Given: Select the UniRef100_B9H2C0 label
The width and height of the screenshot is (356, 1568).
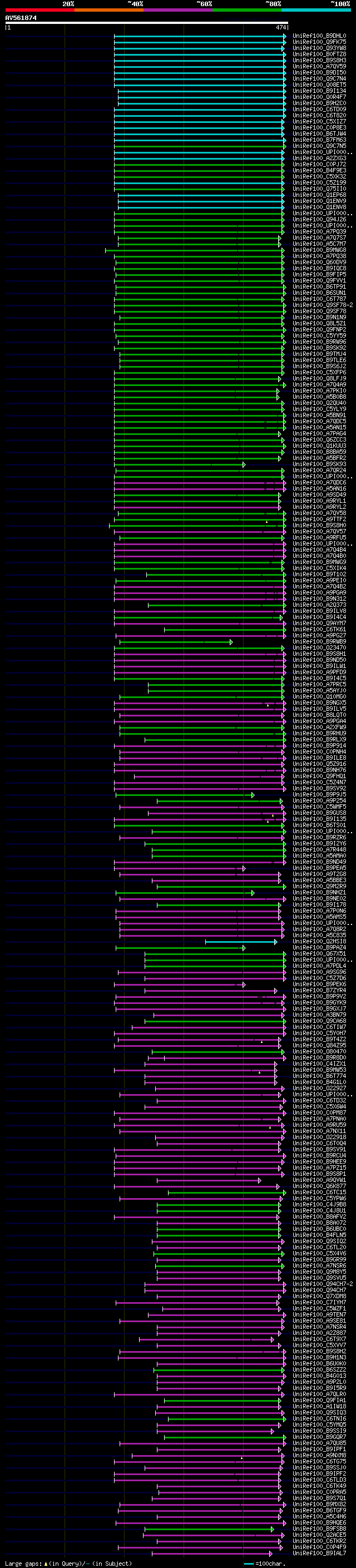Looking at the screenshot, I should pos(319,103).
